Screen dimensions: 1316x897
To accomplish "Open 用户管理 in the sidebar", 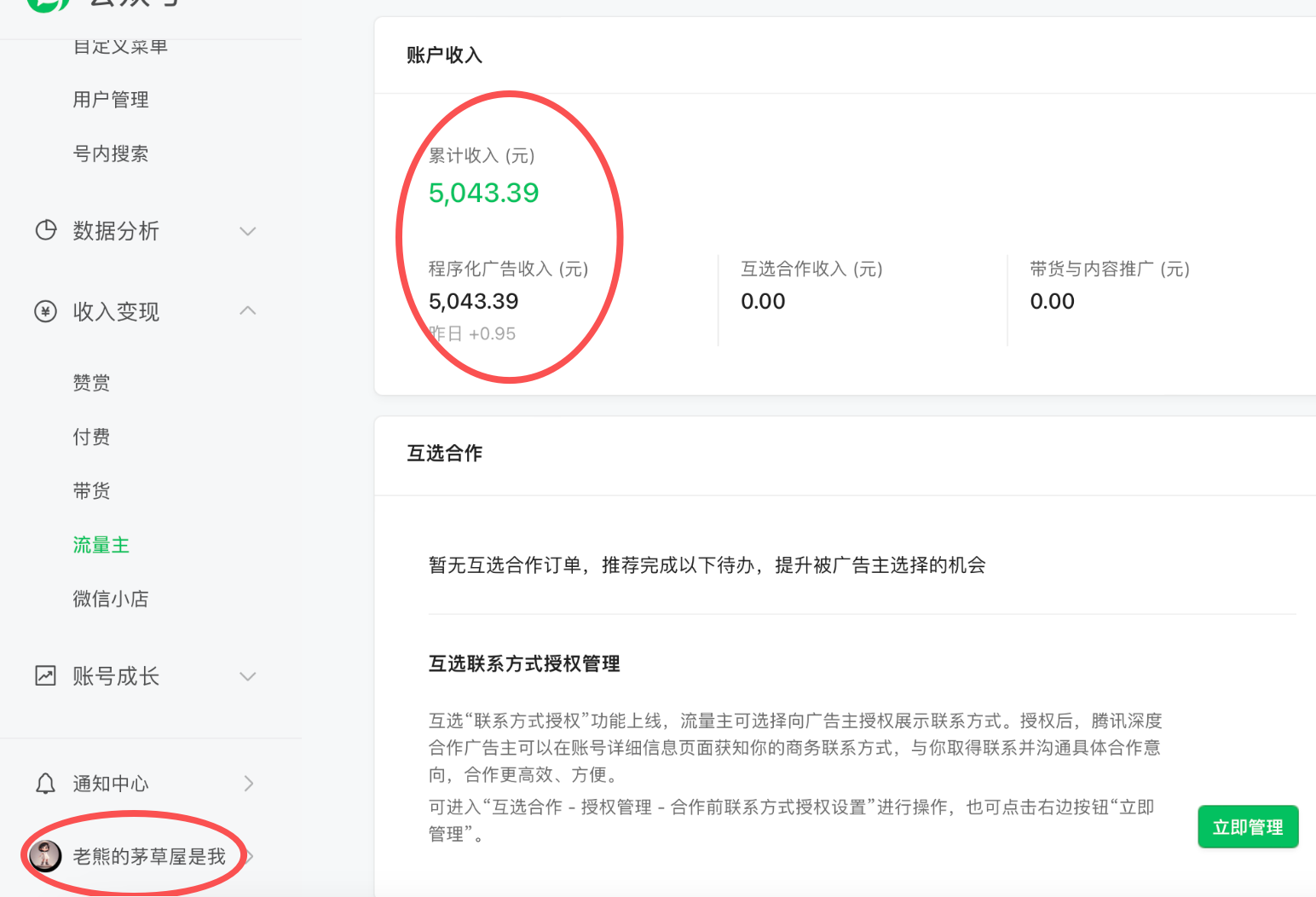I will (111, 100).
